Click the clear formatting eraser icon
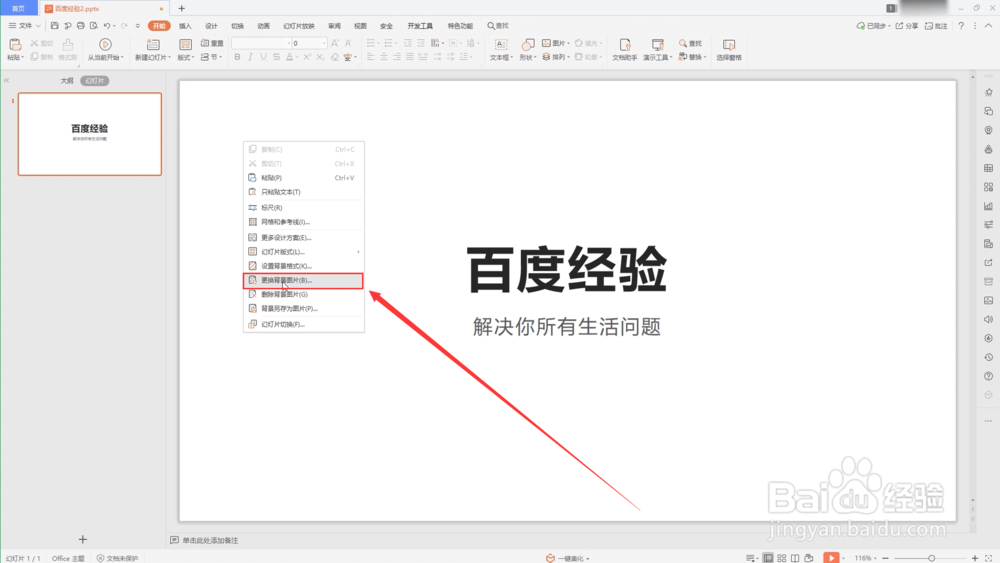Image resolution: width=1000 pixels, height=563 pixels. (334, 57)
